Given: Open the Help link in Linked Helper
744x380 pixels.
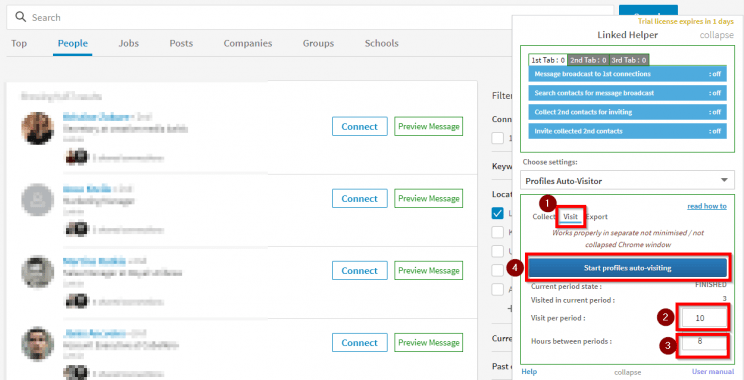Looking at the screenshot, I should coord(529,372).
